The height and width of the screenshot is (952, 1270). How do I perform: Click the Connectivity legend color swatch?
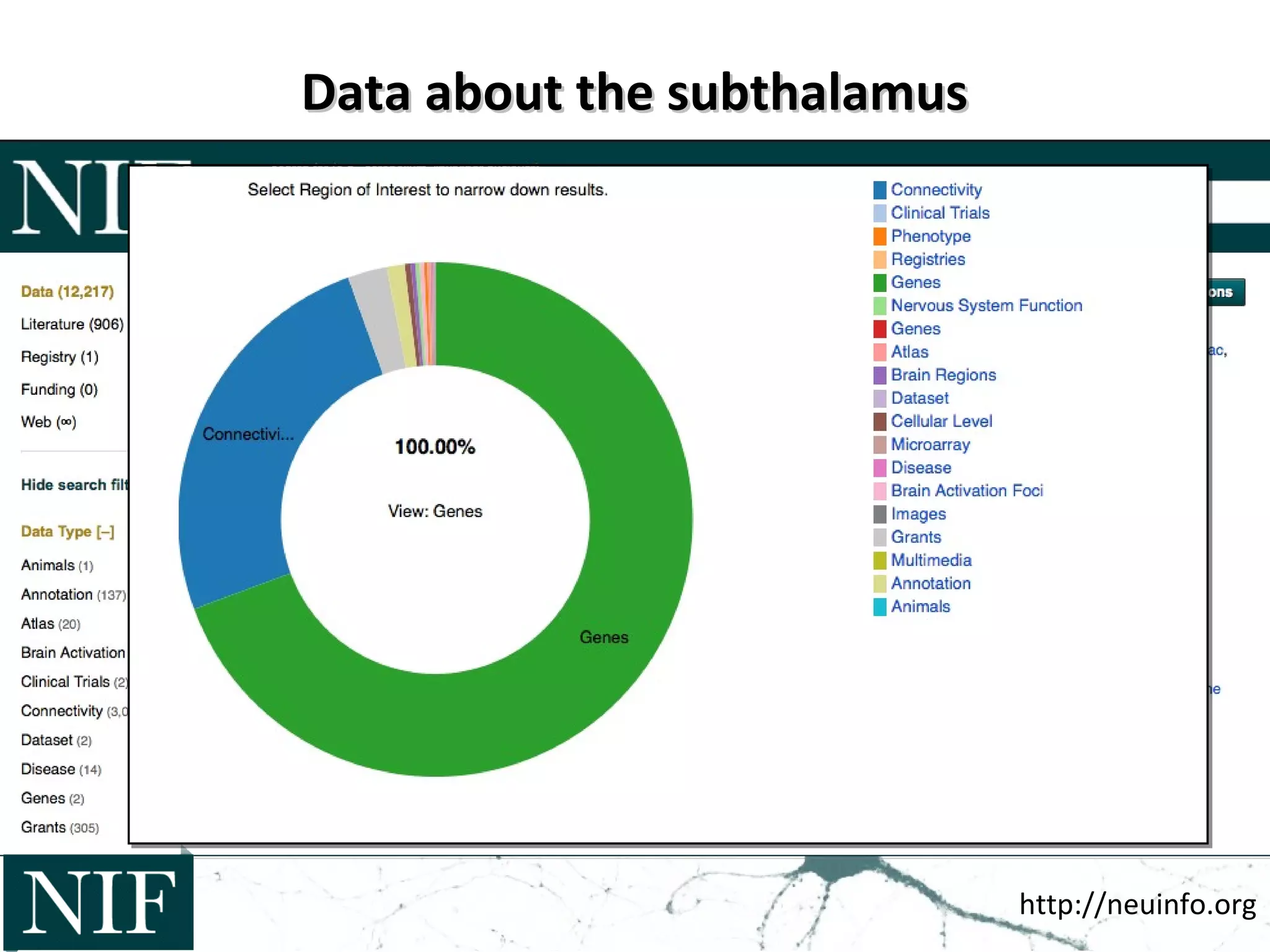click(879, 190)
